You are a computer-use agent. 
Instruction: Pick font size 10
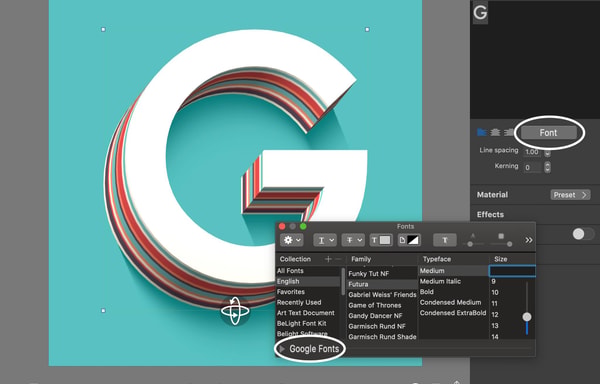(495, 293)
